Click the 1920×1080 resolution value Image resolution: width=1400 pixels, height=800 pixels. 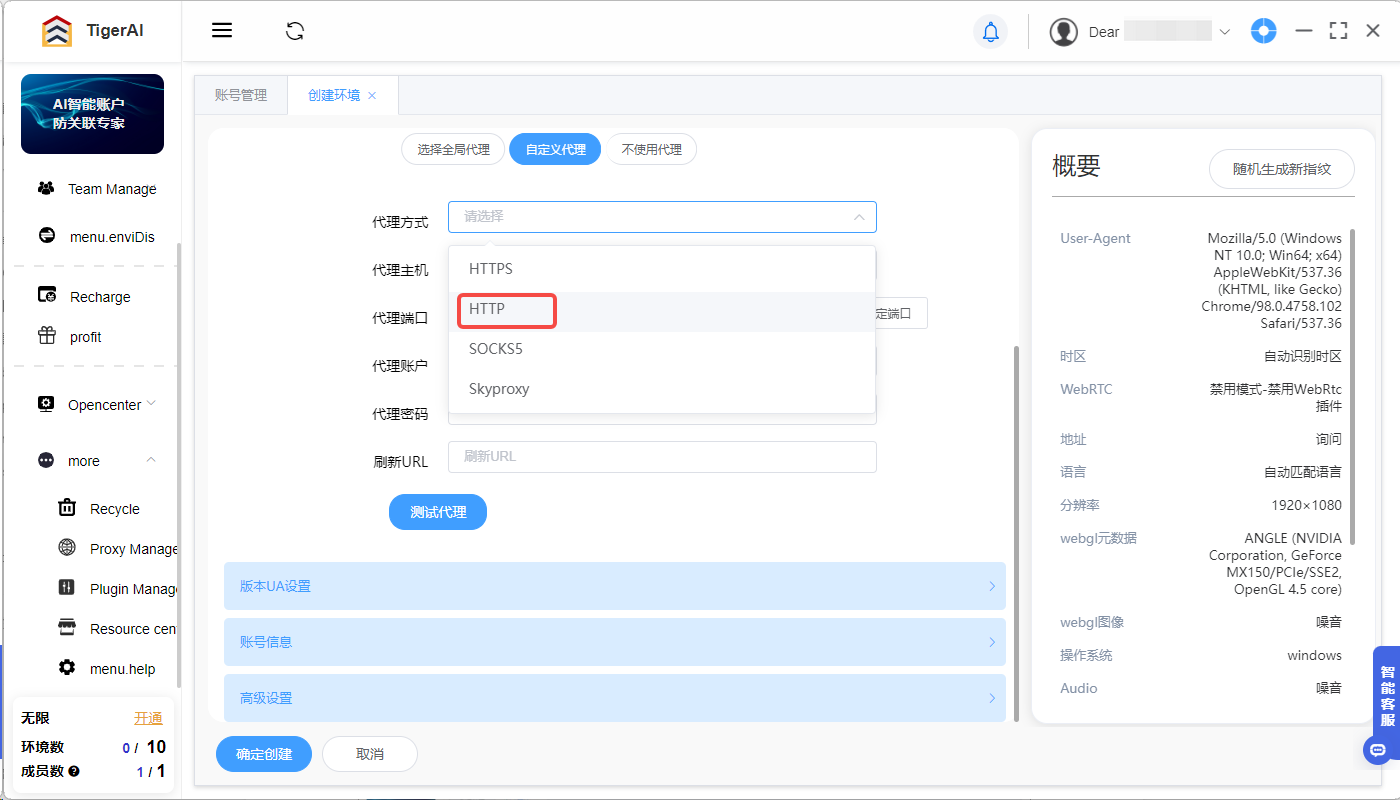click(1307, 505)
